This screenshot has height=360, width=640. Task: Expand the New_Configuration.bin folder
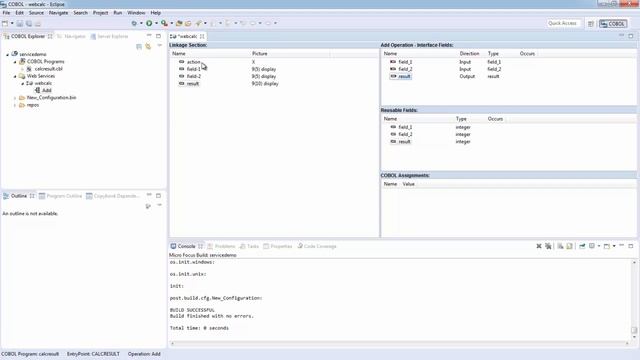pyautogui.click(x=15, y=98)
